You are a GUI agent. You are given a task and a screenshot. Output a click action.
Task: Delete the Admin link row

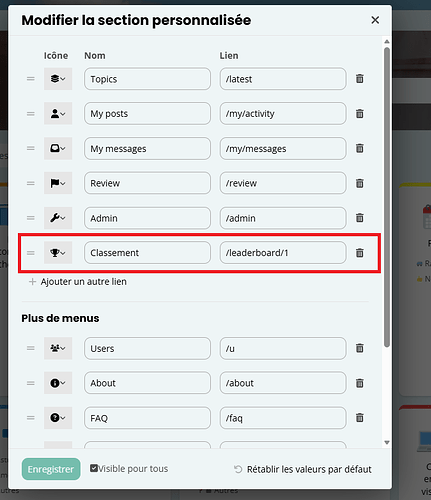click(360, 218)
